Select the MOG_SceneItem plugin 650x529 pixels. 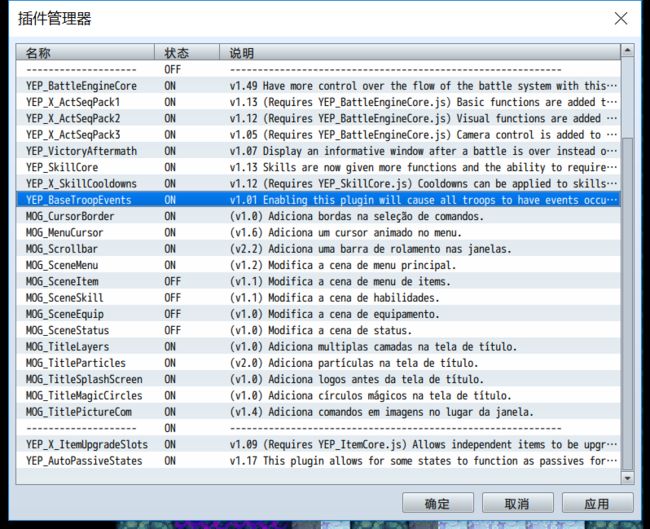point(318,281)
